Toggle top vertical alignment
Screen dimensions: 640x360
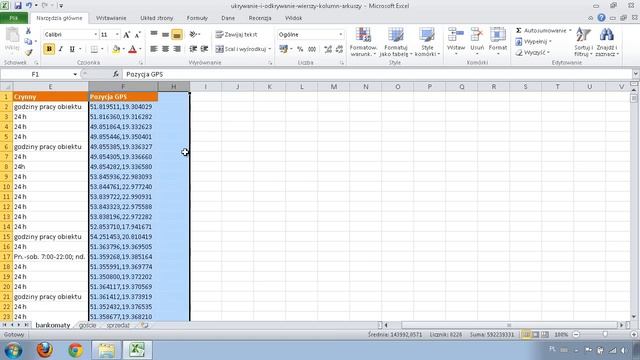click(154, 35)
